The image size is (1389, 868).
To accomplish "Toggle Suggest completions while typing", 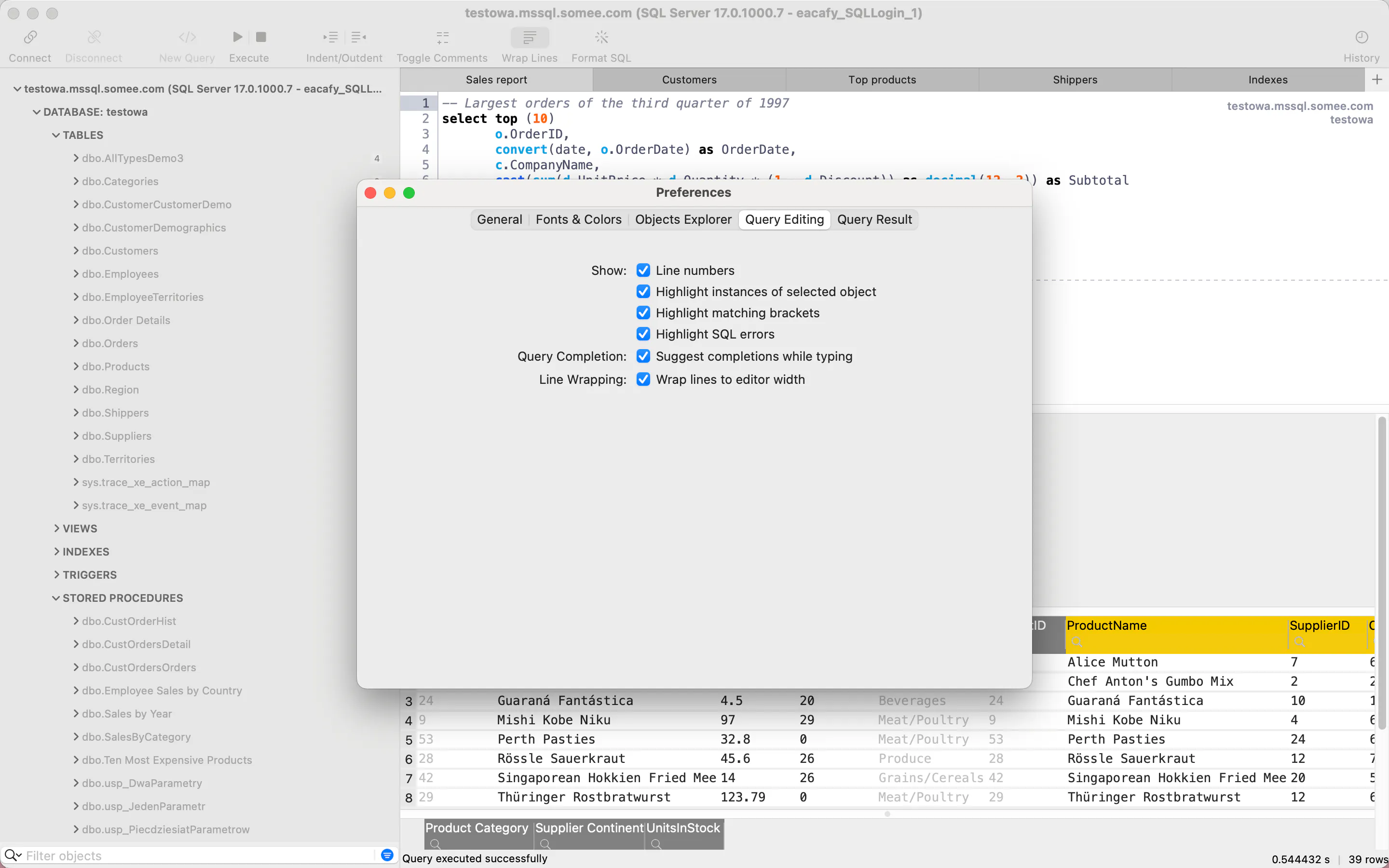I will [x=643, y=356].
